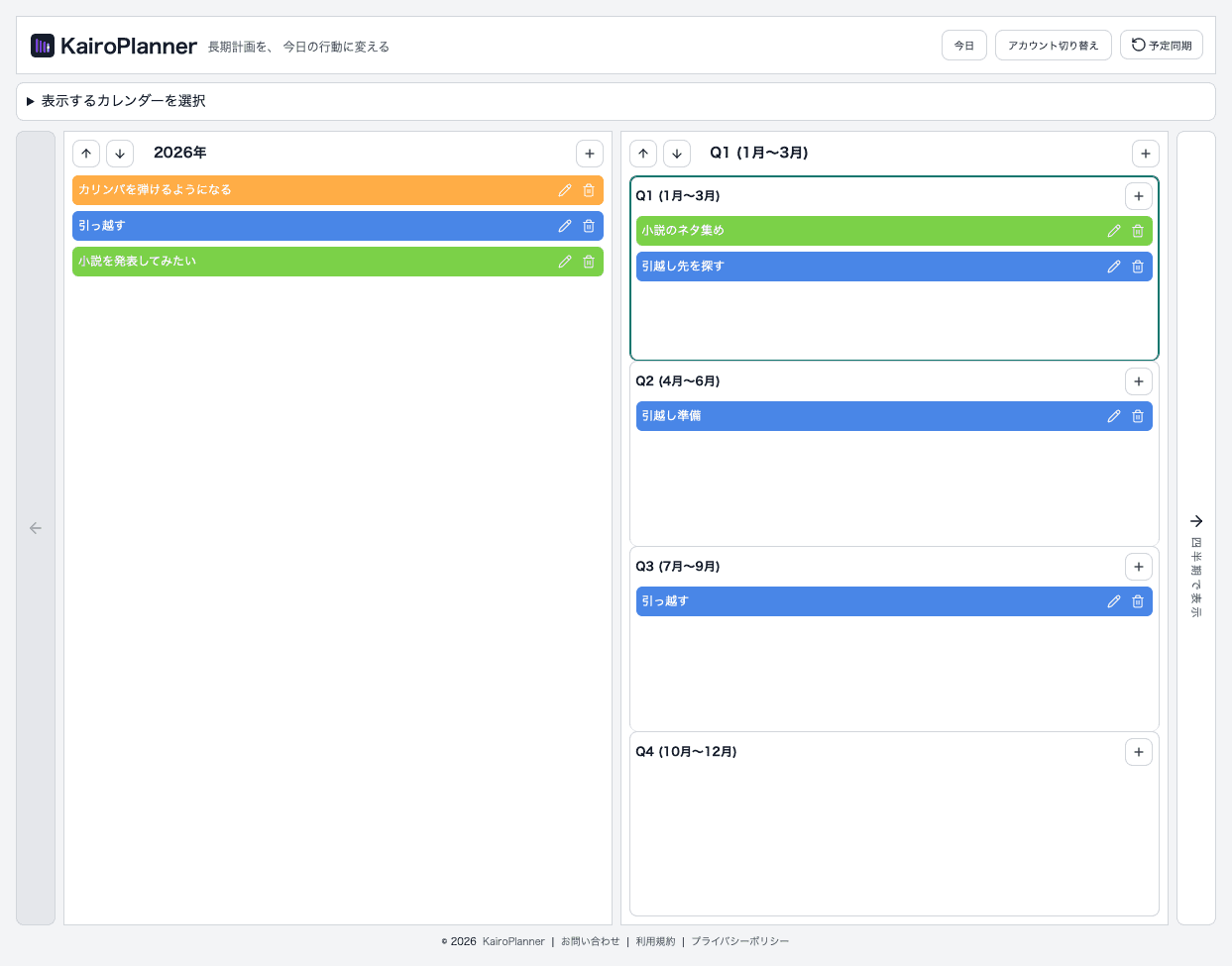
Task: Edit 小説のネタ集め in Q1 with pencil icon
Action: pyautogui.click(x=1113, y=230)
